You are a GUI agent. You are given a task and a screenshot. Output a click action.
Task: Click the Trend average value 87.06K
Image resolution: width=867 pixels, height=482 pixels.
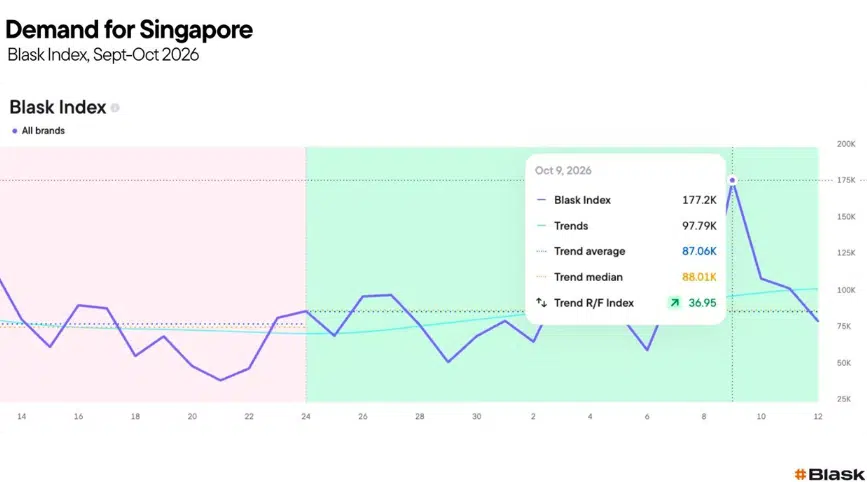click(x=699, y=252)
